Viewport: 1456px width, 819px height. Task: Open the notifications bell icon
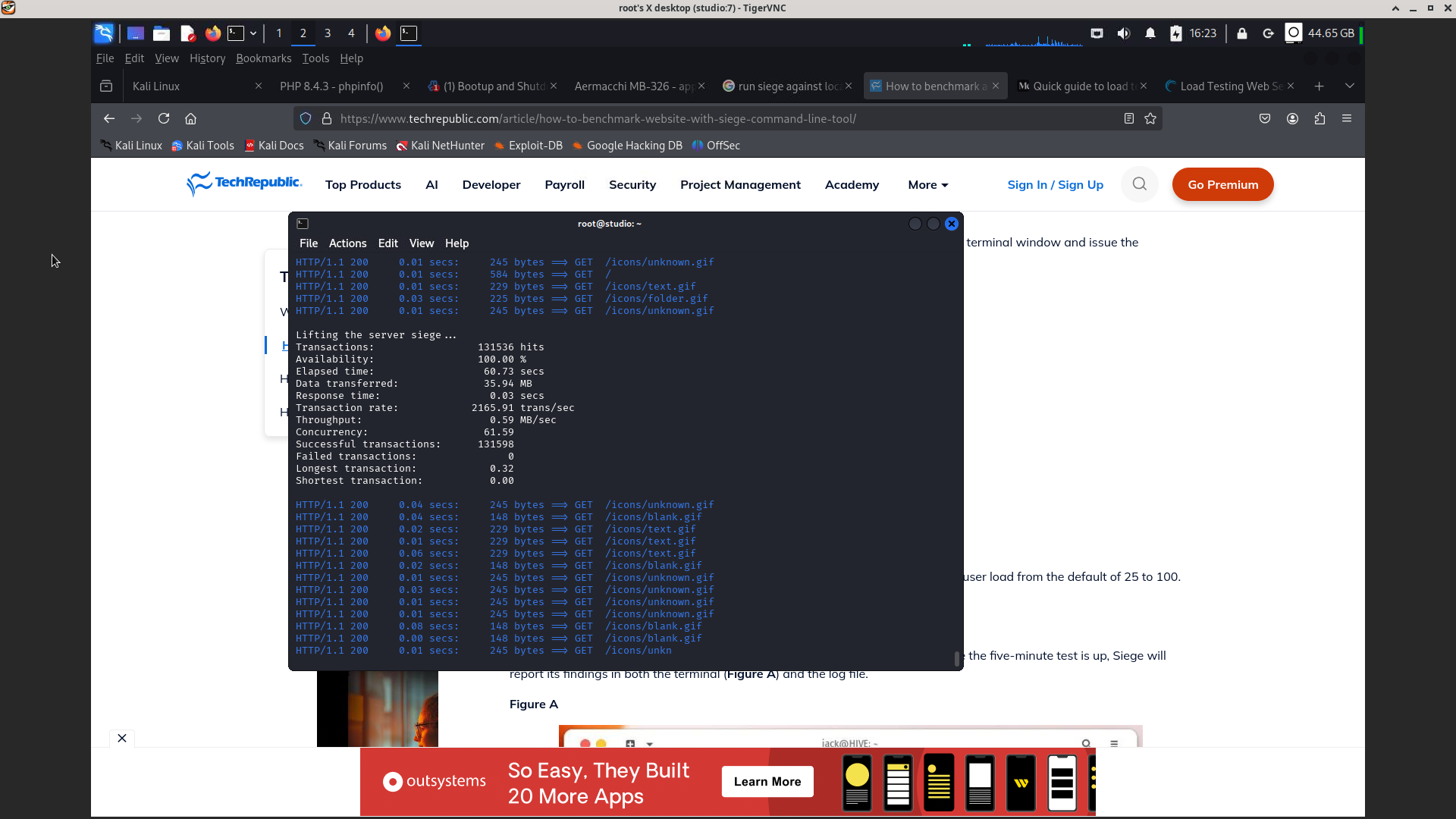point(1150,33)
